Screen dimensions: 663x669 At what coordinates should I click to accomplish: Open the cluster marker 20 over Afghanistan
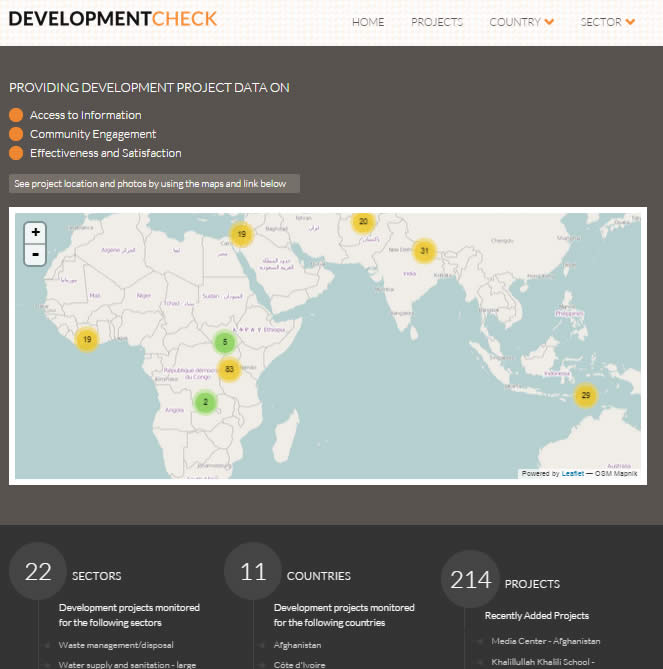(363, 221)
